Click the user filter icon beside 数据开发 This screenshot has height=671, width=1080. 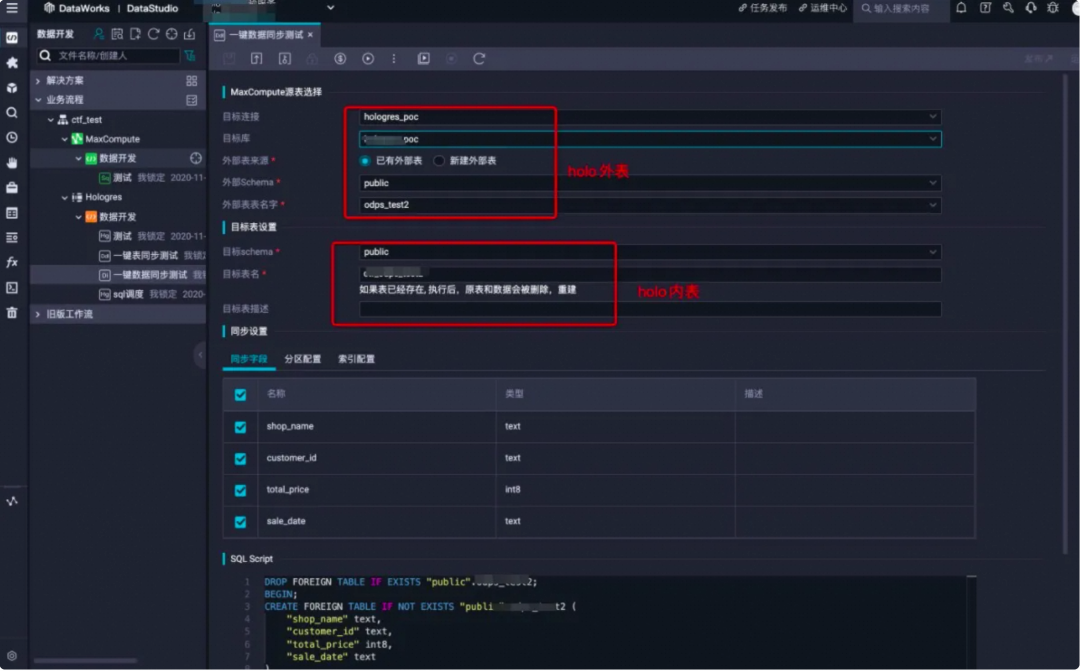(x=99, y=34)
